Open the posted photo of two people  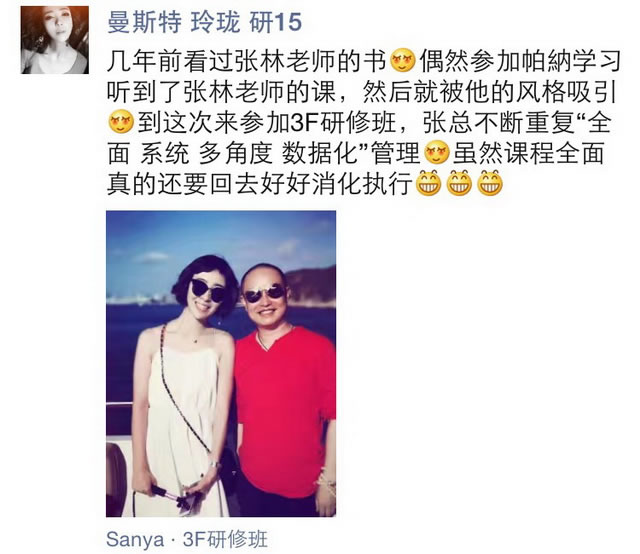pyautogui.click(x=221, y=364)
